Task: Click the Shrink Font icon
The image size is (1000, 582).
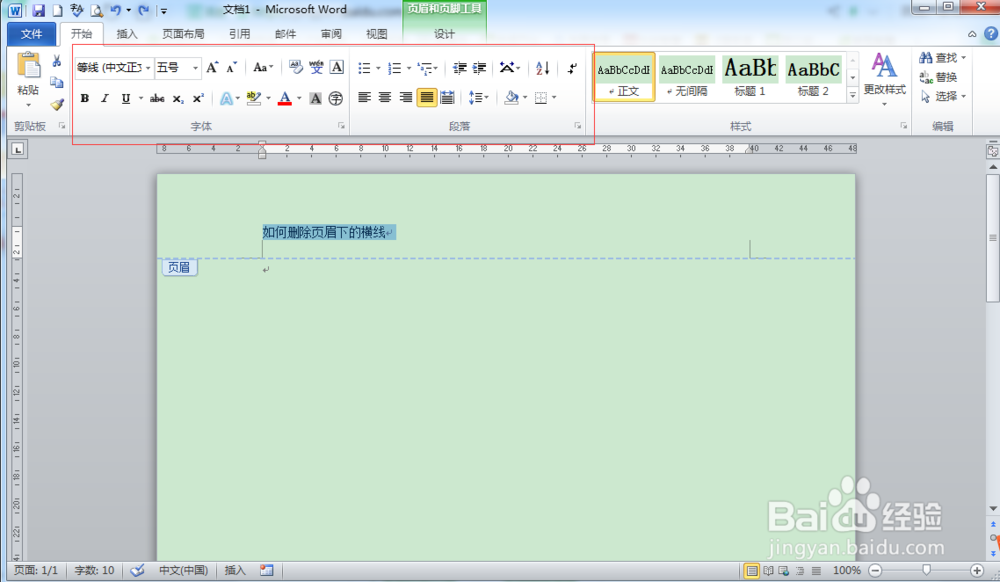Action: 232,67
